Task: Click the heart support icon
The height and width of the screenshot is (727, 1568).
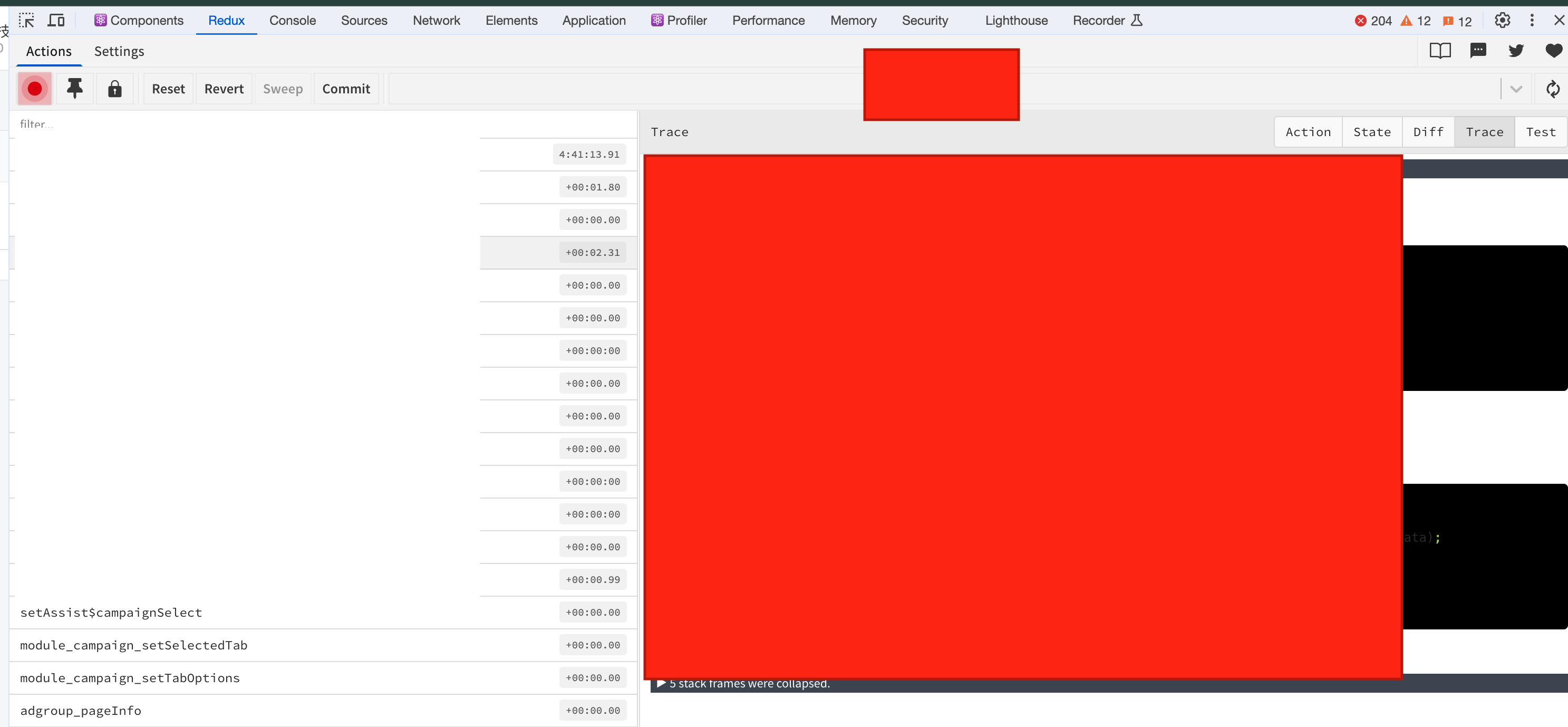Action: [1553, 51]
